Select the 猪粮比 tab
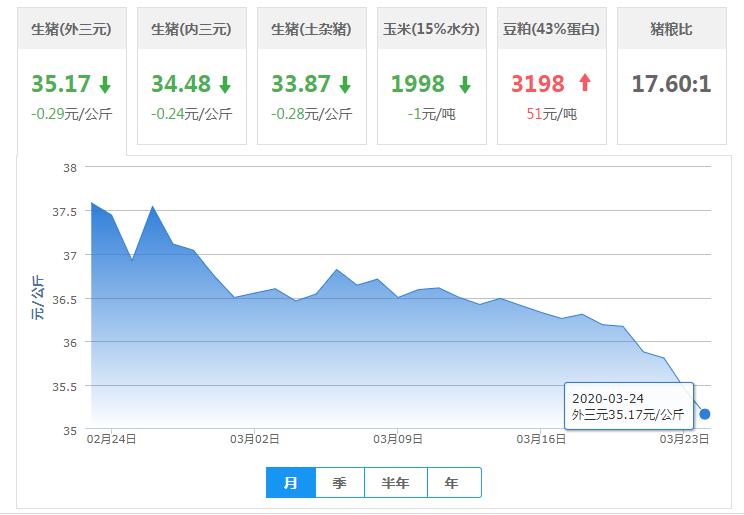This screenshot has height=515, width=744. coord(671,30)
